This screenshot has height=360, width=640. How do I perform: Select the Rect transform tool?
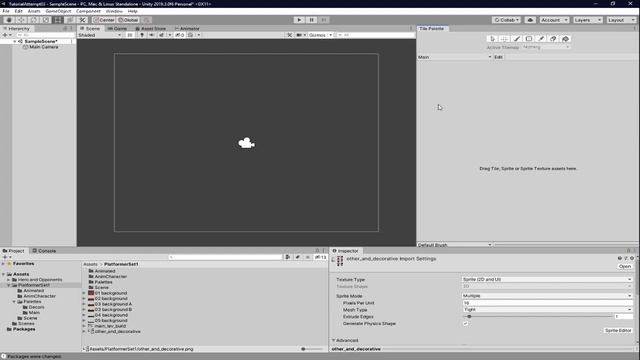58,20
